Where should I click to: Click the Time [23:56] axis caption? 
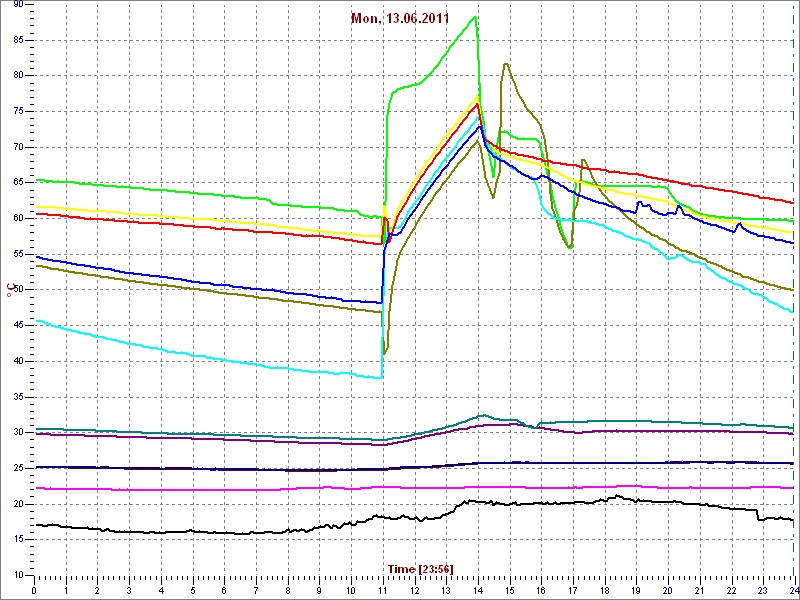[420, 568]
